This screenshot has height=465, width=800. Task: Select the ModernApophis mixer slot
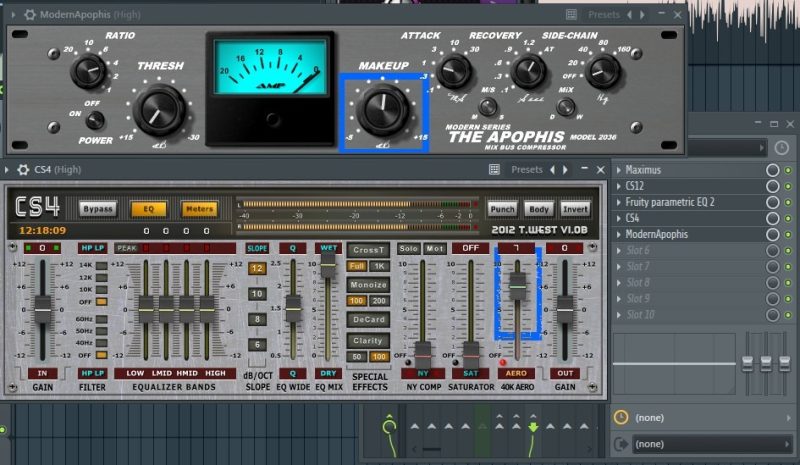689,234
